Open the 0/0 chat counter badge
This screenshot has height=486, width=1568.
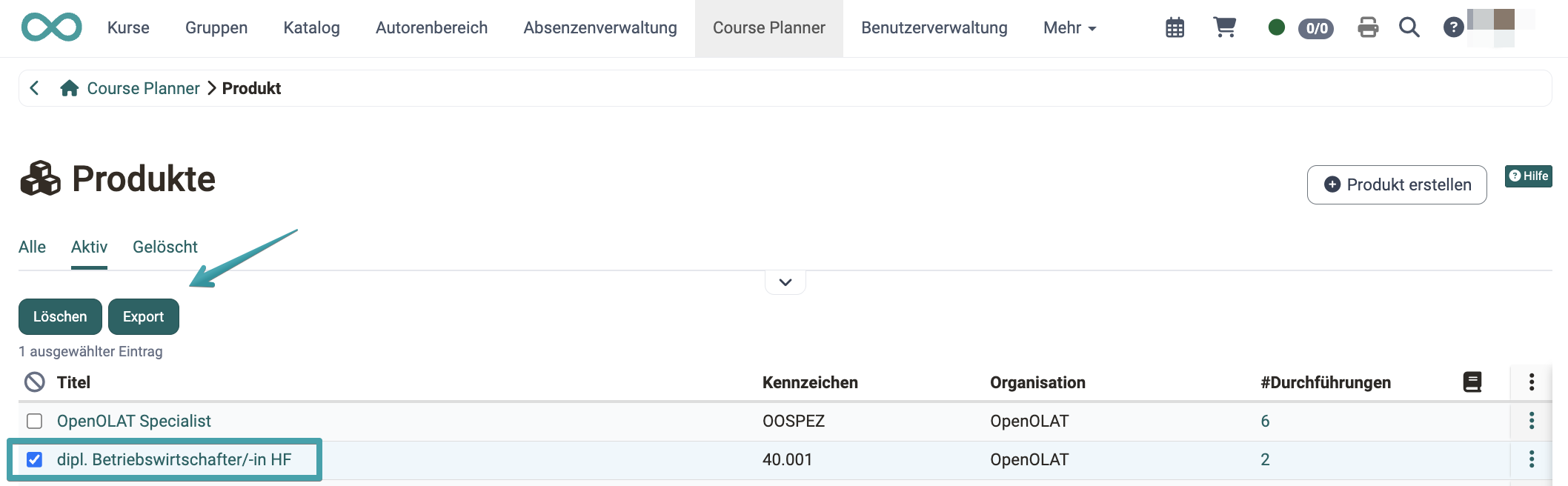tap(1316, 28)
